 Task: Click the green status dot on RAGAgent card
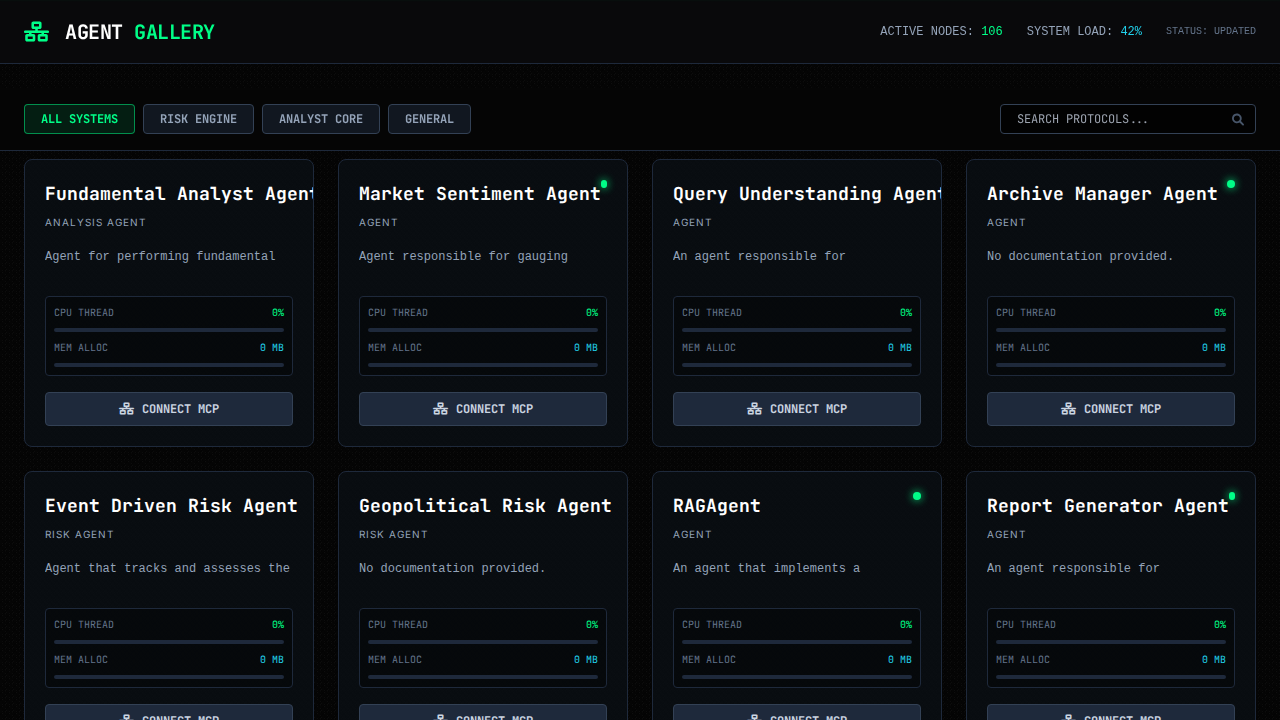coord(917,496)
